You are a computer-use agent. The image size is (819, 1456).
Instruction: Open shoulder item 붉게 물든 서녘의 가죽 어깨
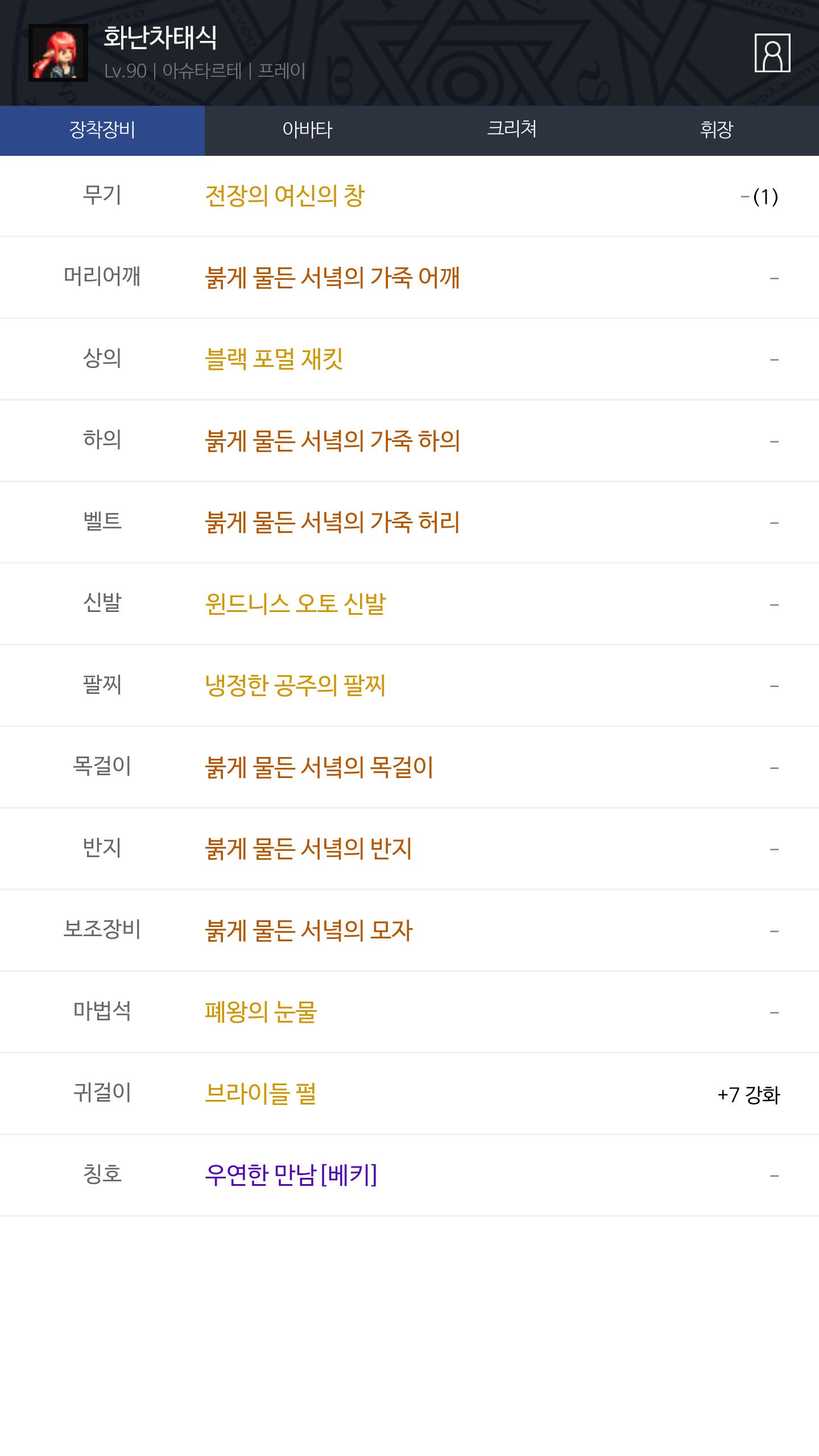(x=332, y=278)
